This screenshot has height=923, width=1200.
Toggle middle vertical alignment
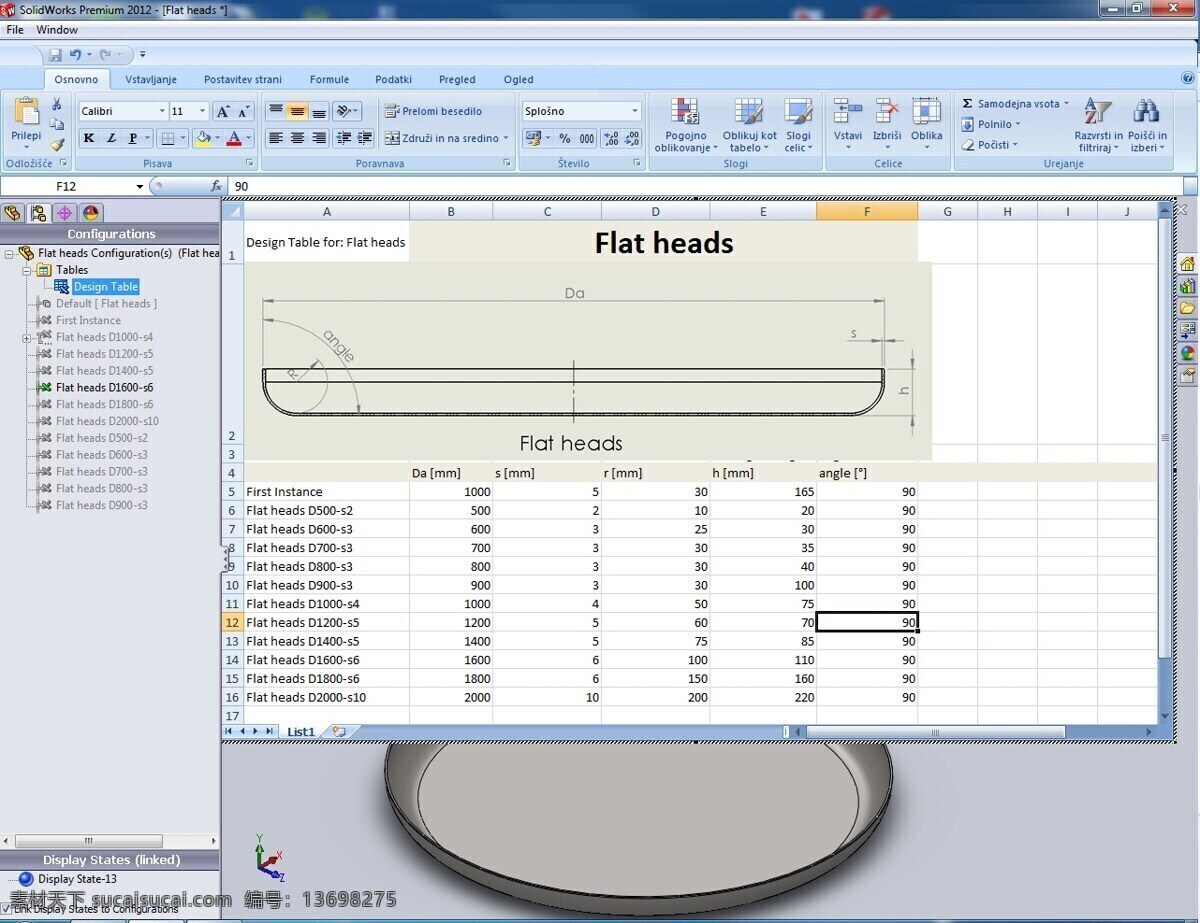(x=297, y=111)
